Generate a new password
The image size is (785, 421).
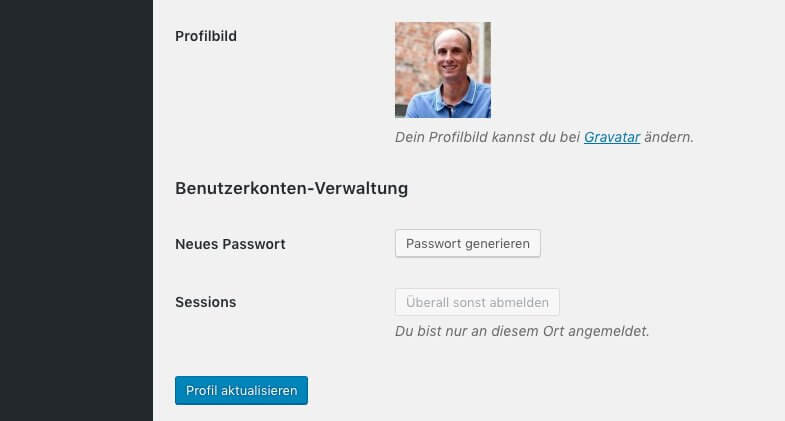pyautogui.click(x=468, y=243)
